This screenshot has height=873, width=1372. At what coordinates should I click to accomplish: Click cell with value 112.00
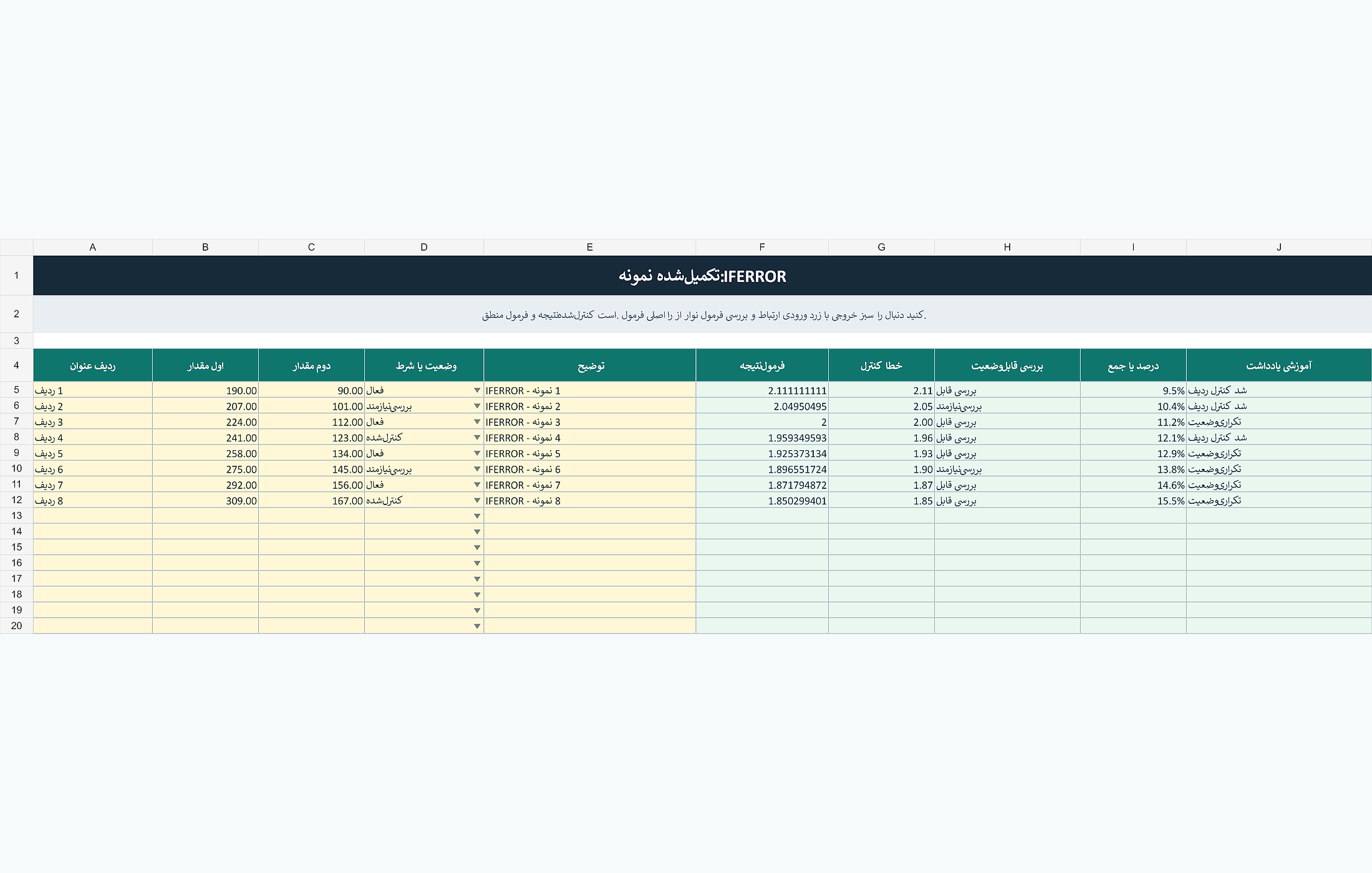coord(311,422)
